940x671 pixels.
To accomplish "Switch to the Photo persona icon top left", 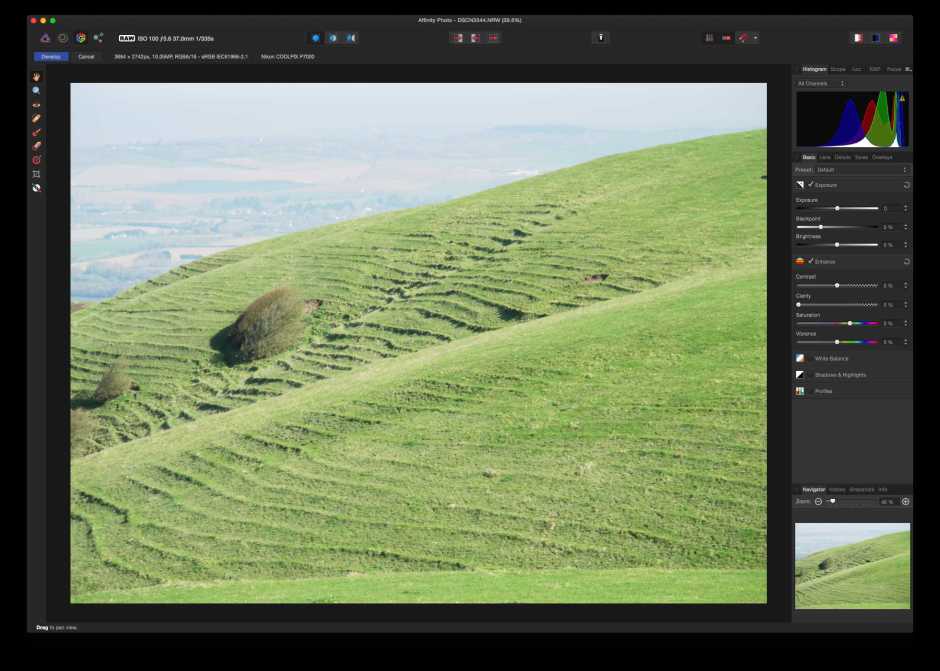I will pos(45,36).
